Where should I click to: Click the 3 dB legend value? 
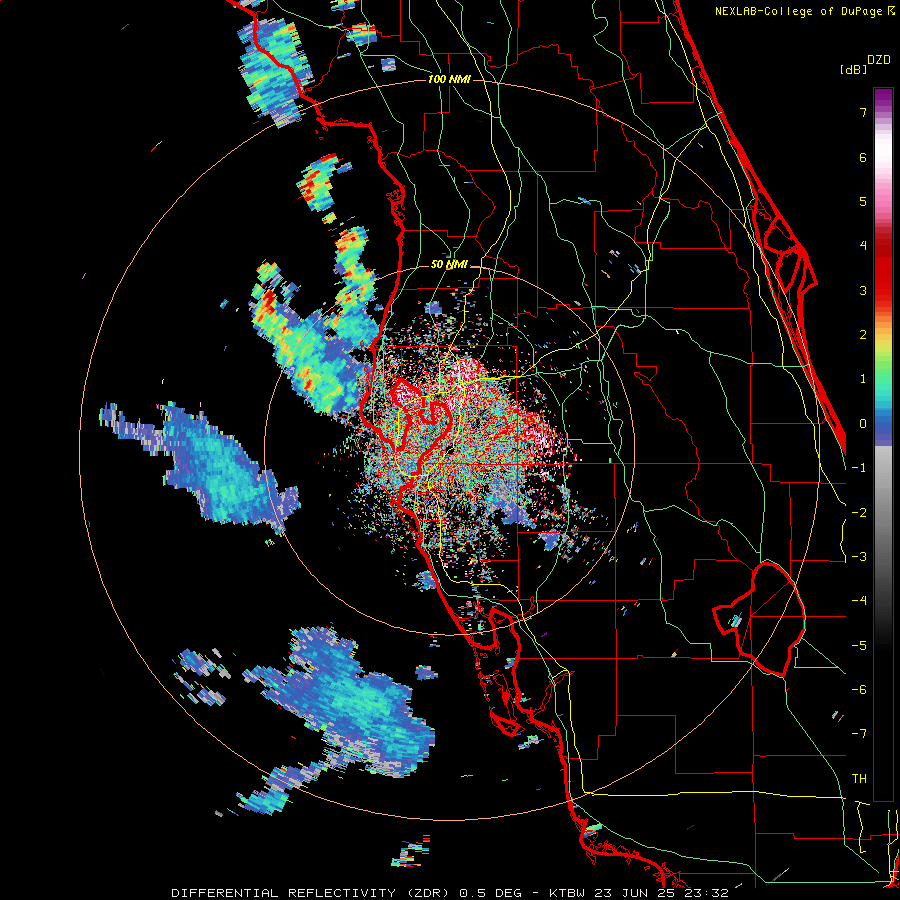pos(863,290)
